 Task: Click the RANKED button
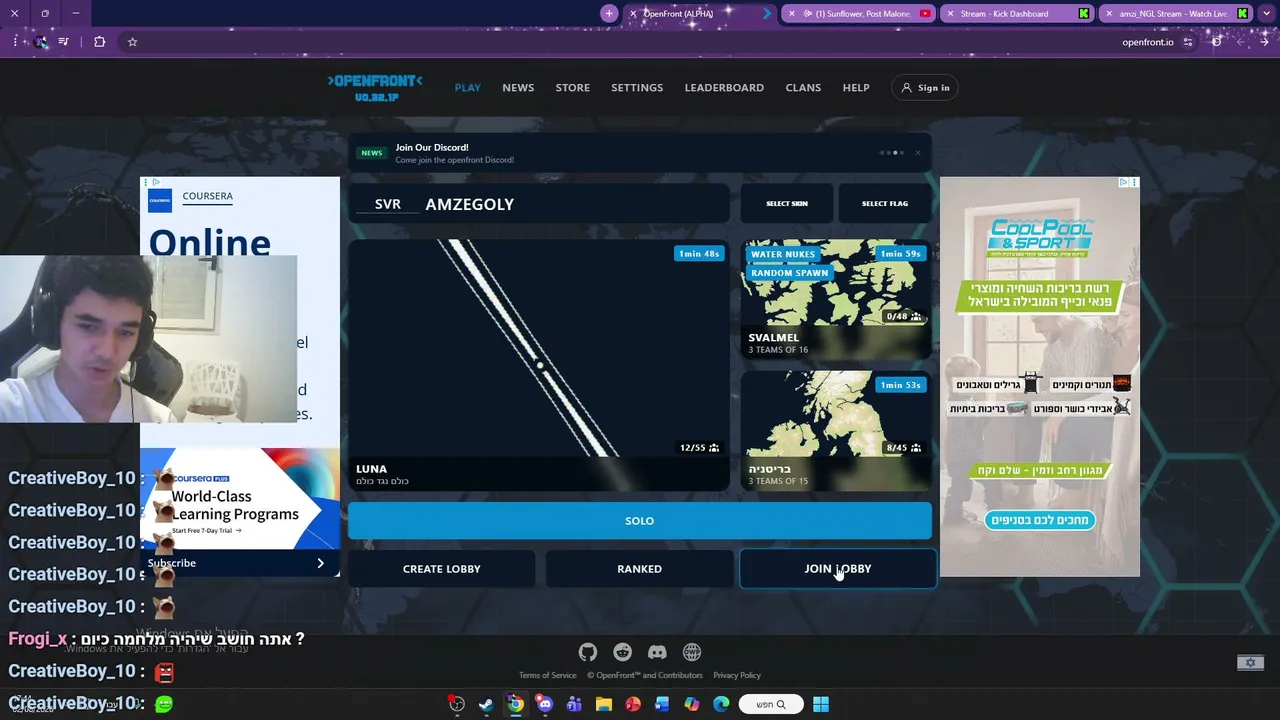(x=640, y=569)
